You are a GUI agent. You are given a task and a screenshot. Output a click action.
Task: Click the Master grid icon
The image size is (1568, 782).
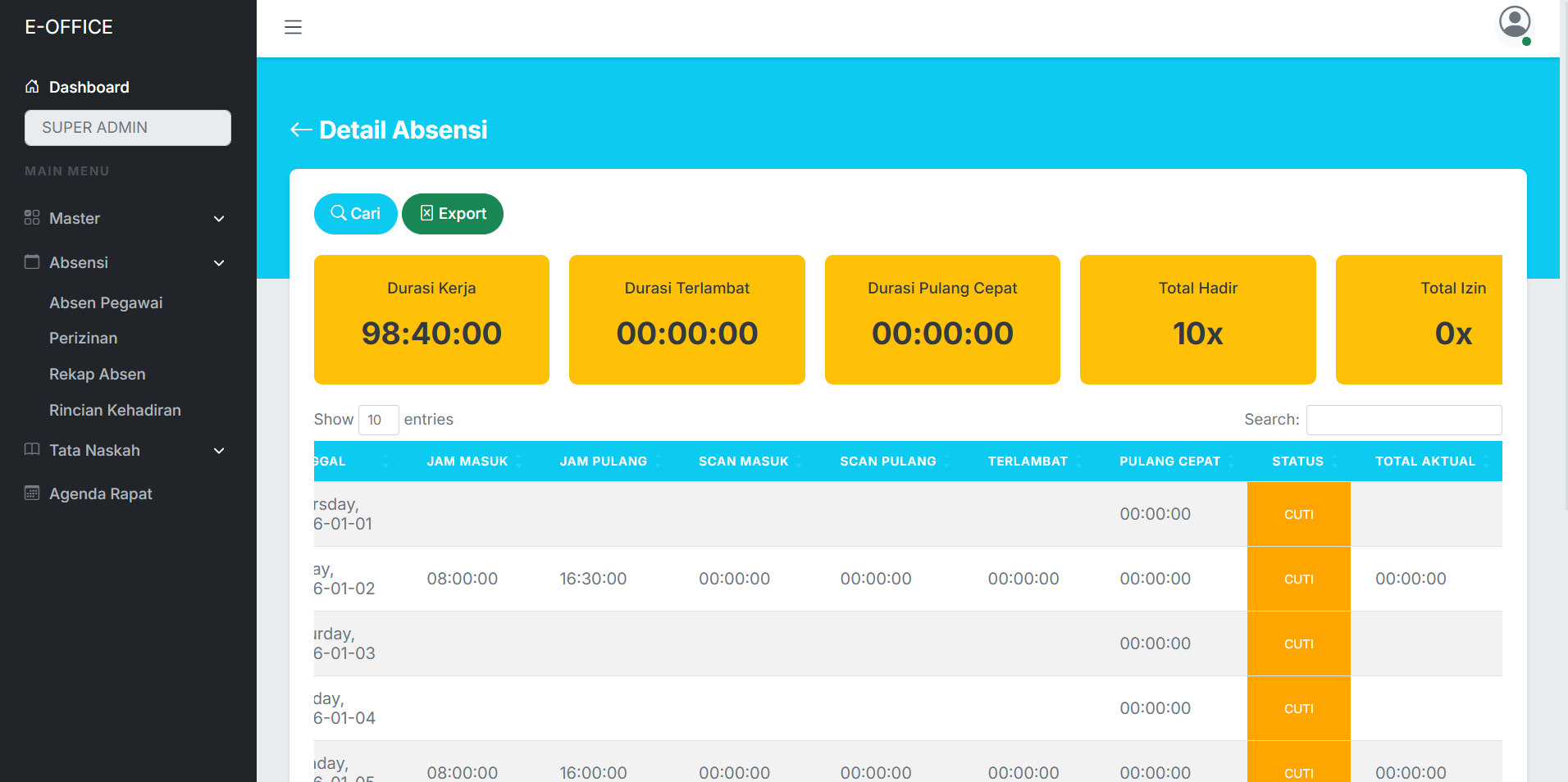click(32, 218)
